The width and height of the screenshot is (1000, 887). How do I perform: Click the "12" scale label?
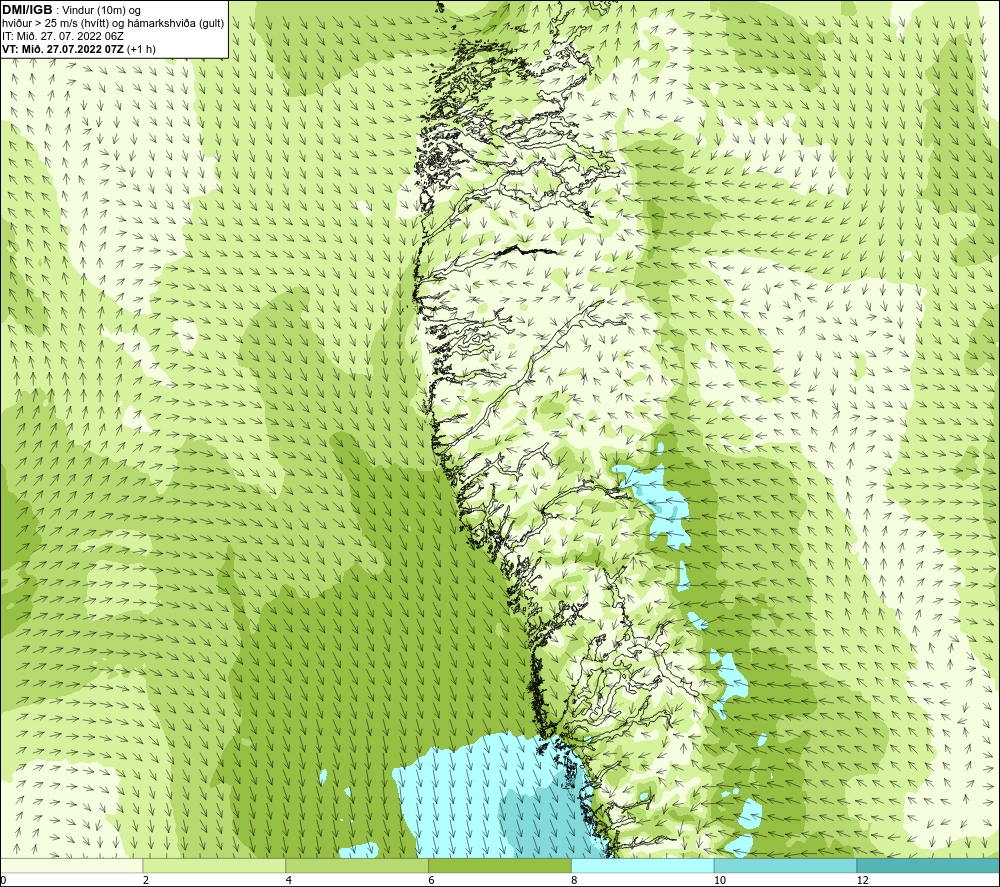(863, 881)
